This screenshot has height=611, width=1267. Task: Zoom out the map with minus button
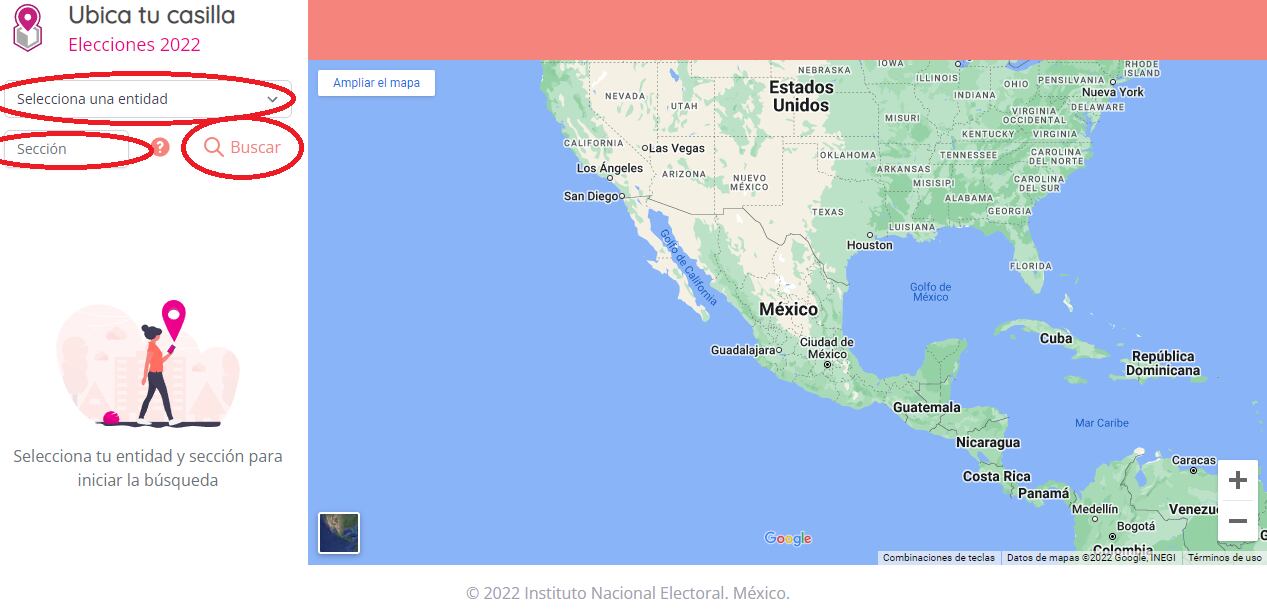(x=1237, y=521)
